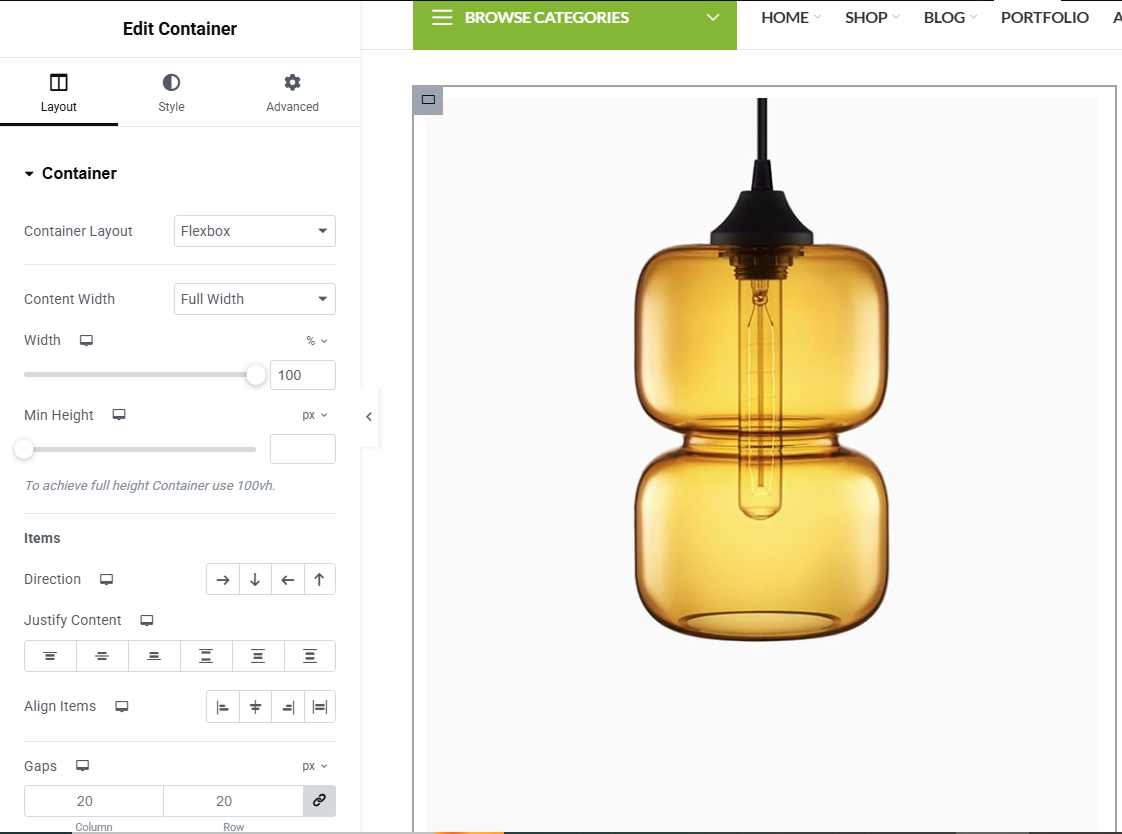Click the Browse Categories hamburger icon

click(x=442, y=17)
